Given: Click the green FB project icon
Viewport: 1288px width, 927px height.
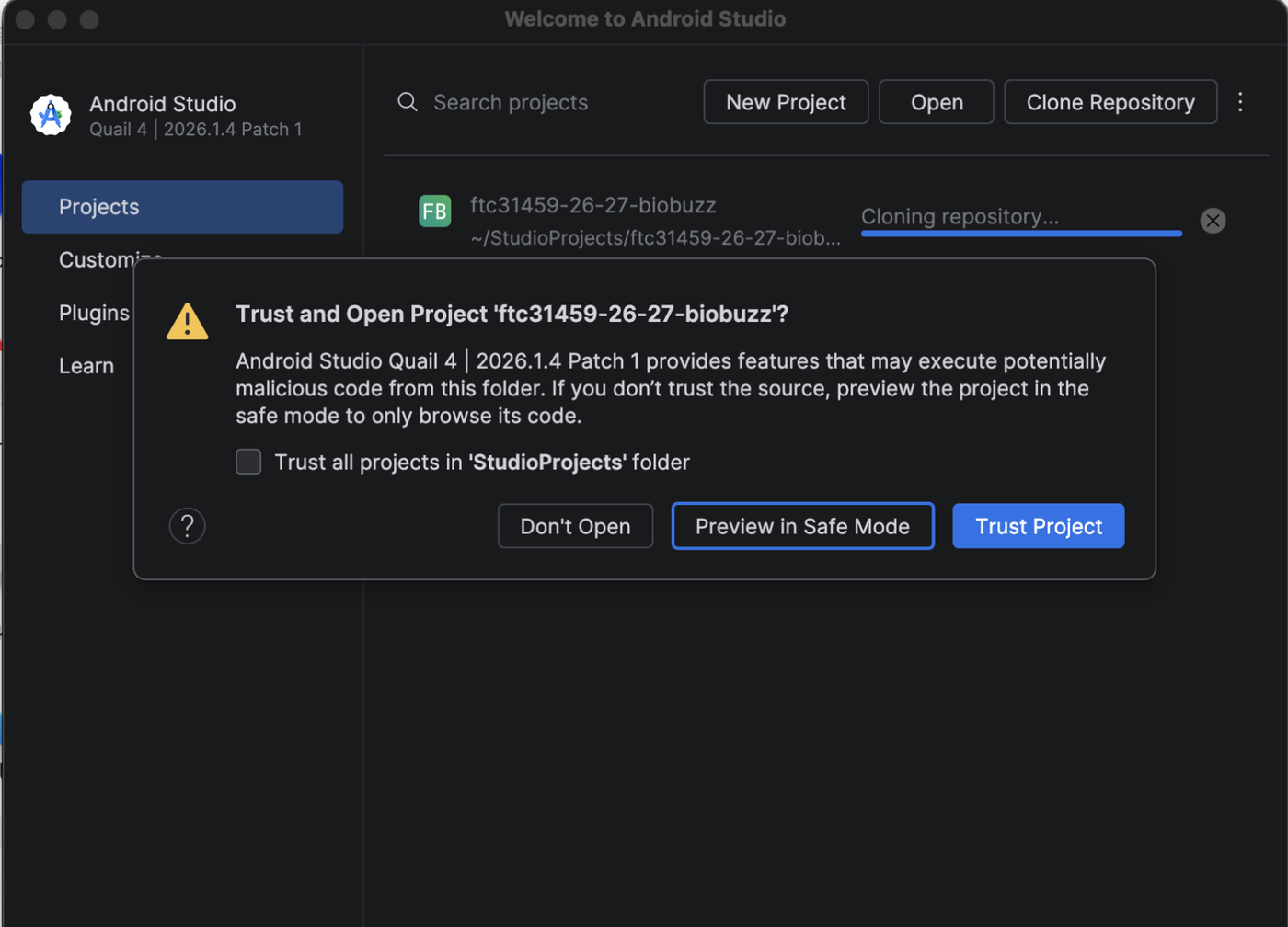Looking at the screenshot, I should (x=435, y=212).
